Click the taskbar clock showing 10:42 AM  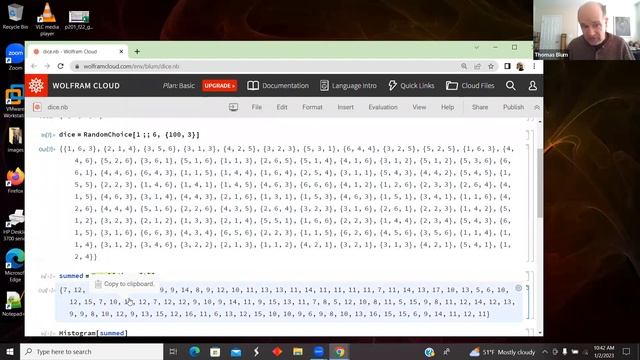604,351
